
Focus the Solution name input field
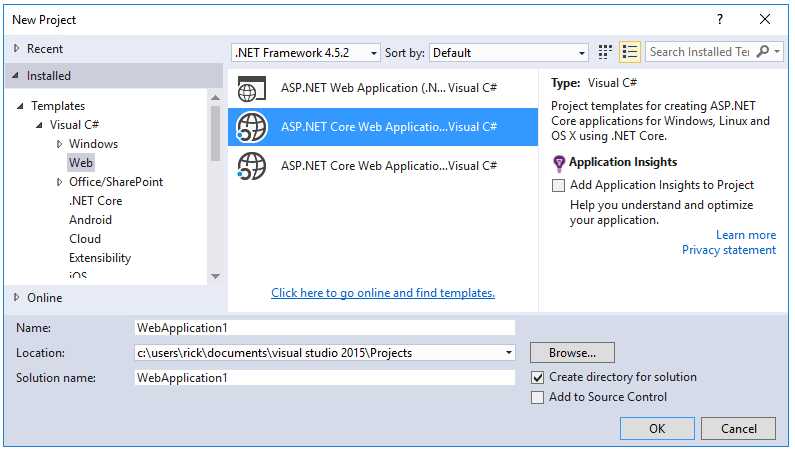325,378
